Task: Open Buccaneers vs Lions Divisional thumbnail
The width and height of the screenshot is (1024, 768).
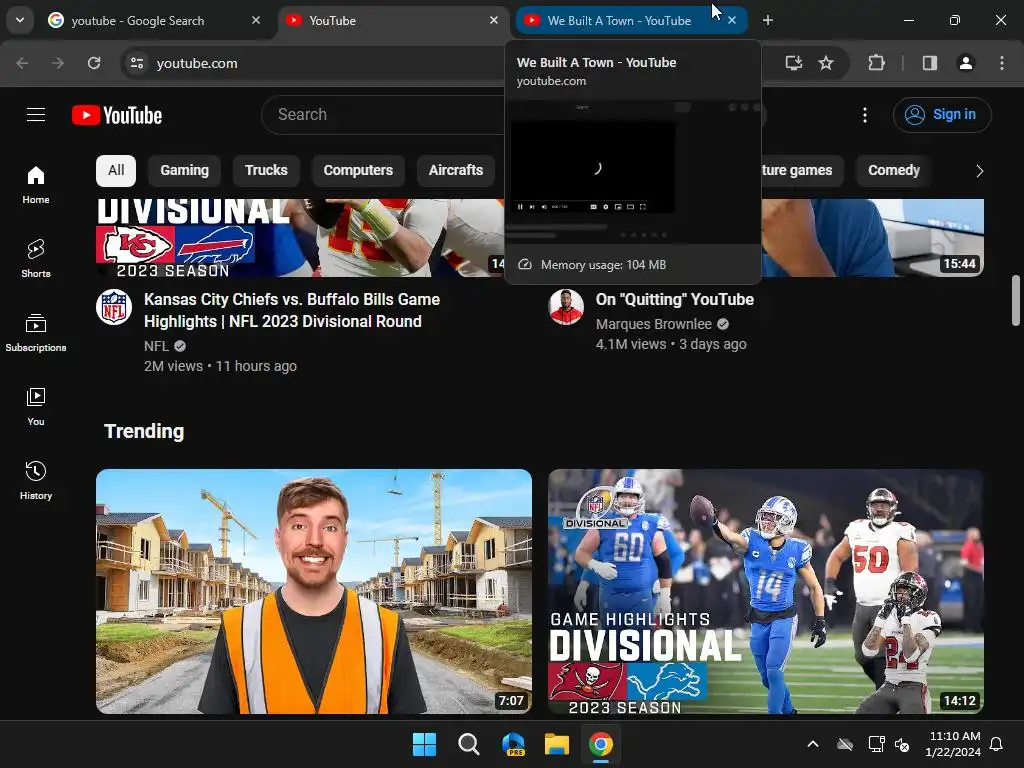Action: tap(766, 592)
